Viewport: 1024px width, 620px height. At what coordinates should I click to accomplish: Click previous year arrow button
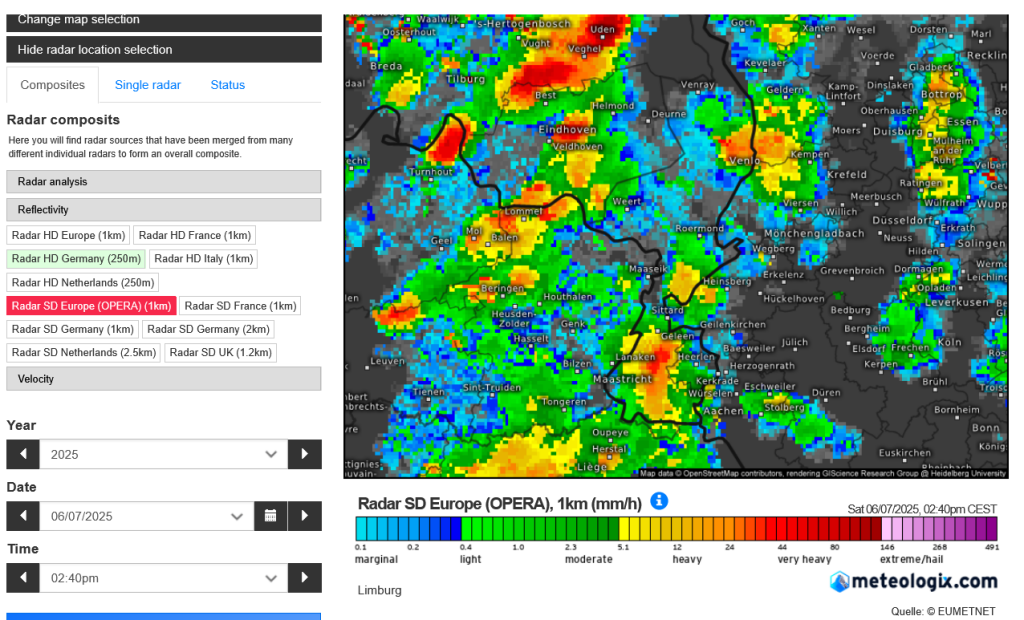tap(22, 454)
